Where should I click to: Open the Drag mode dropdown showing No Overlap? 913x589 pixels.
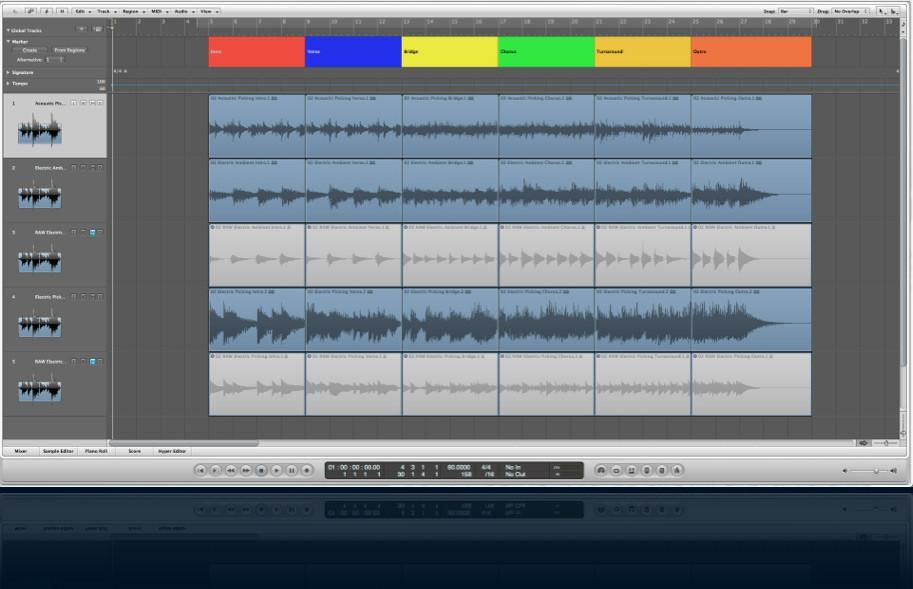click(848, 10)
